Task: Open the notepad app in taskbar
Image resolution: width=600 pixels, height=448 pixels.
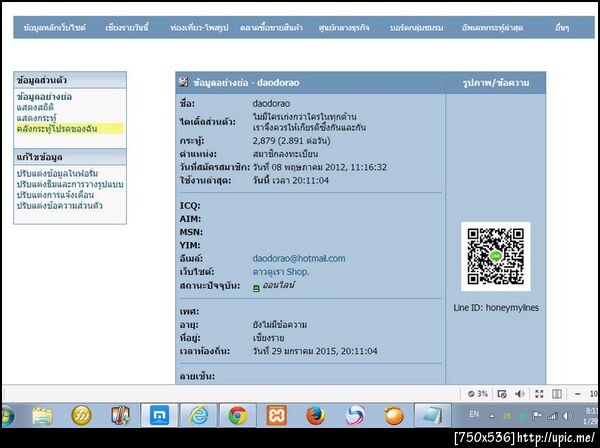Action: click(432, 415)
